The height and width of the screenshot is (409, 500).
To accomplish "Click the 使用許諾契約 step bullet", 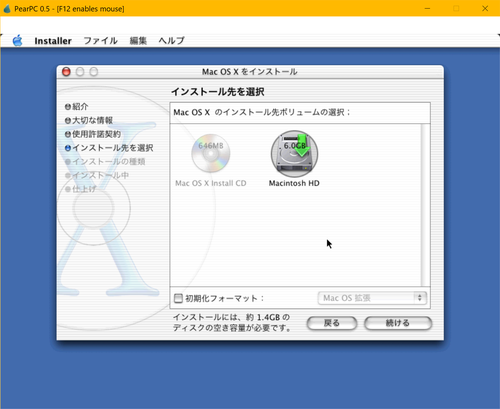I will pyautogui.click(x=68, y=134).
